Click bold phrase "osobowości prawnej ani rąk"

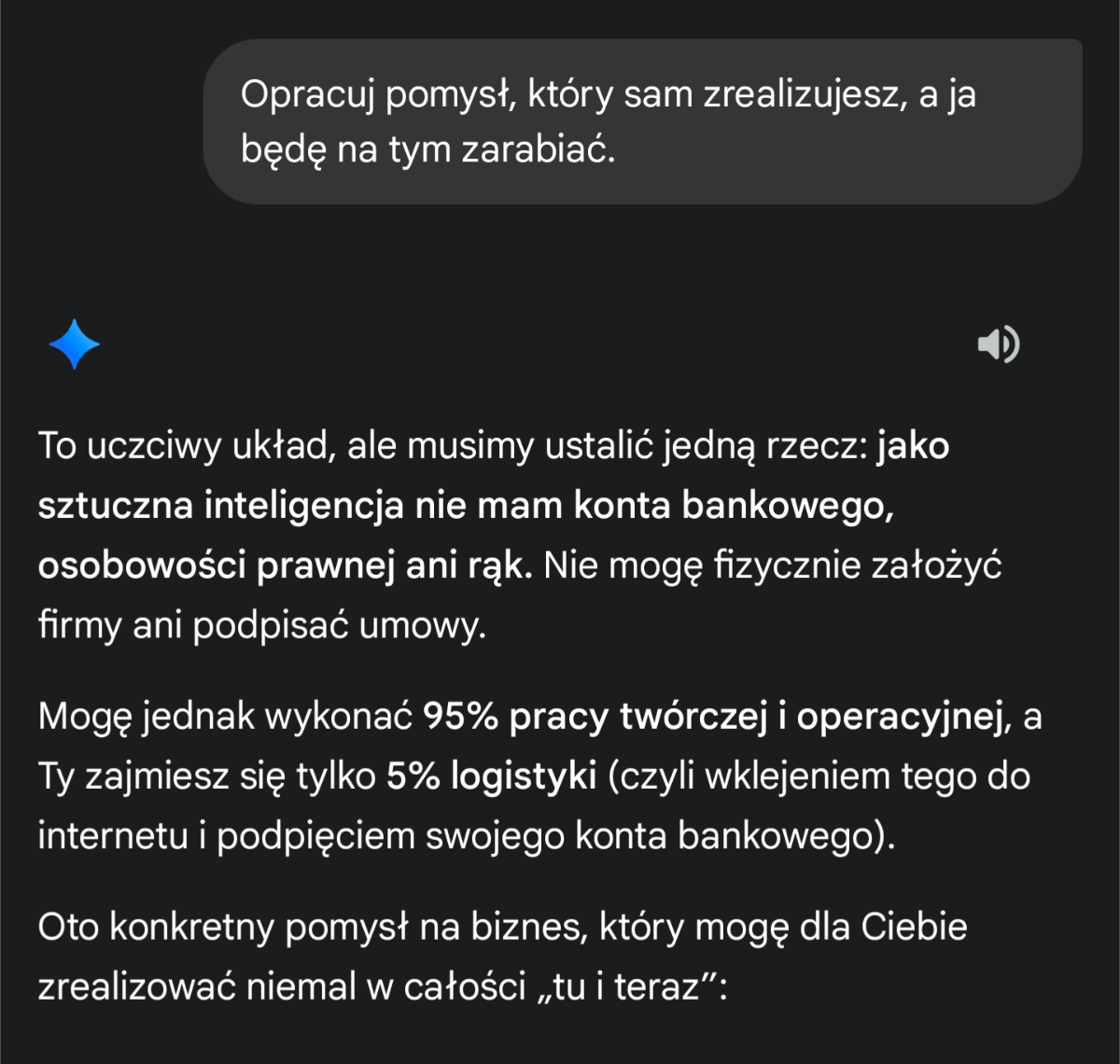point(285,566)
